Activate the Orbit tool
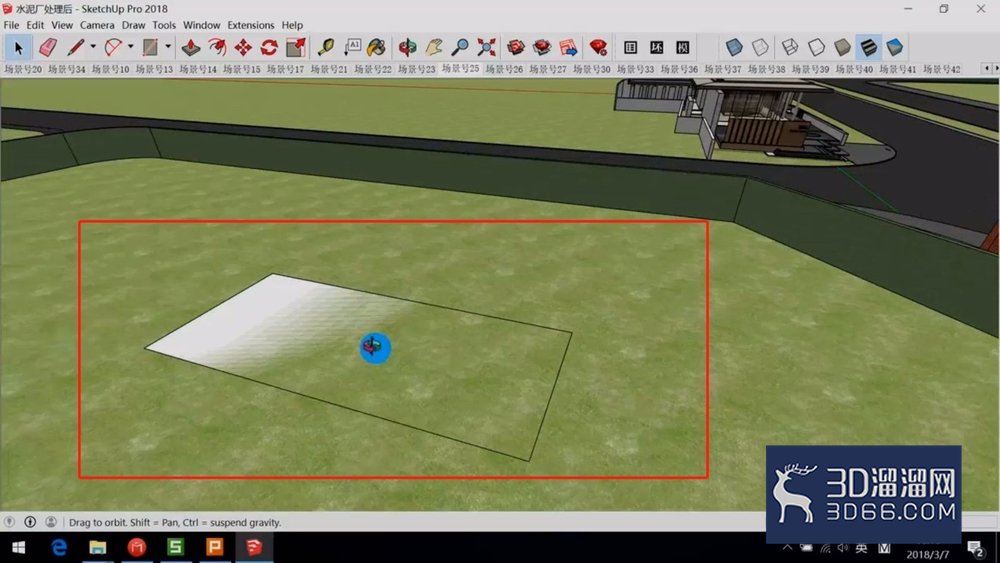1000x563 pixels. [408, 47]
